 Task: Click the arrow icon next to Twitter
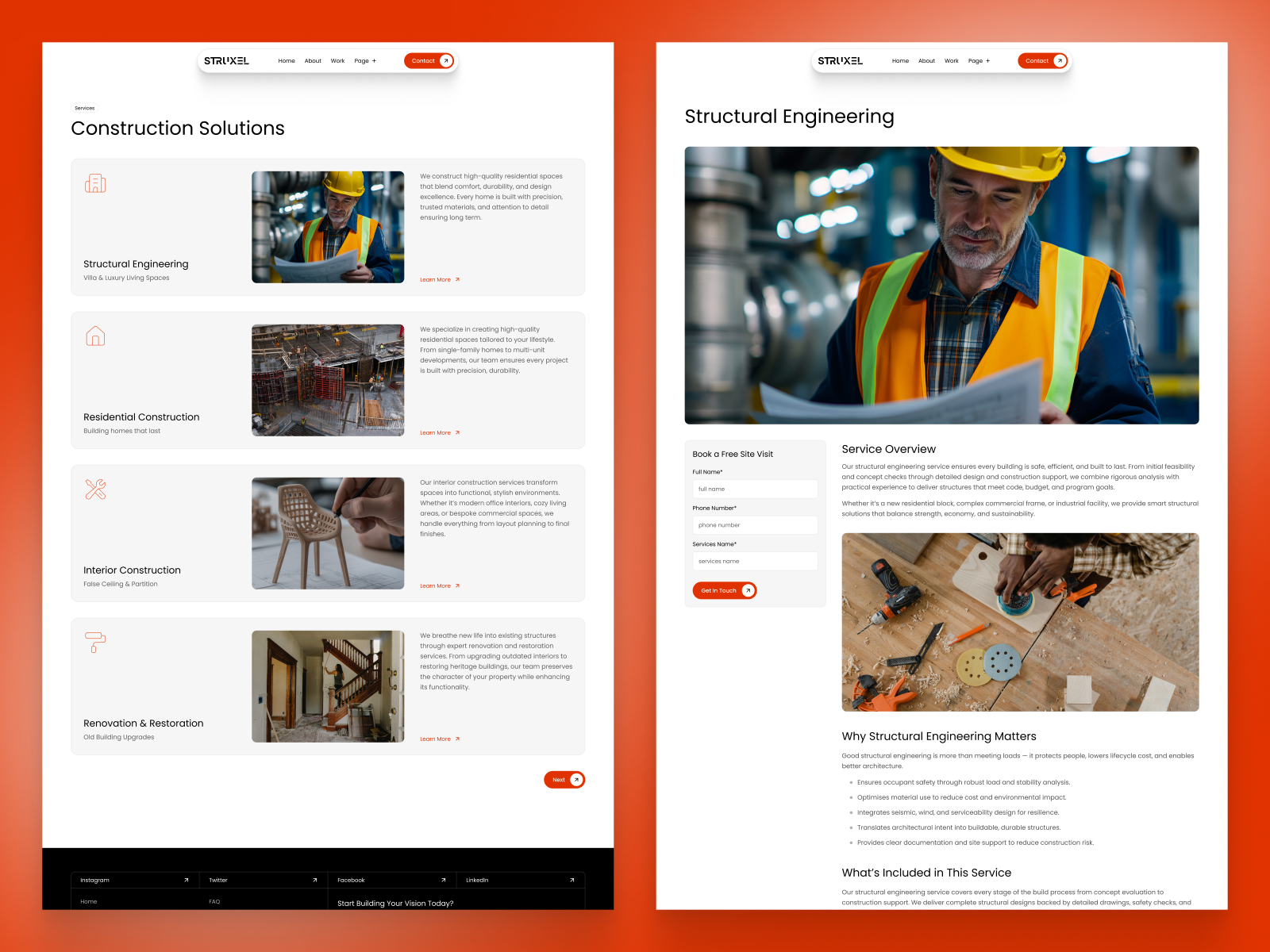pyautogui.click(x=315, y=880)
